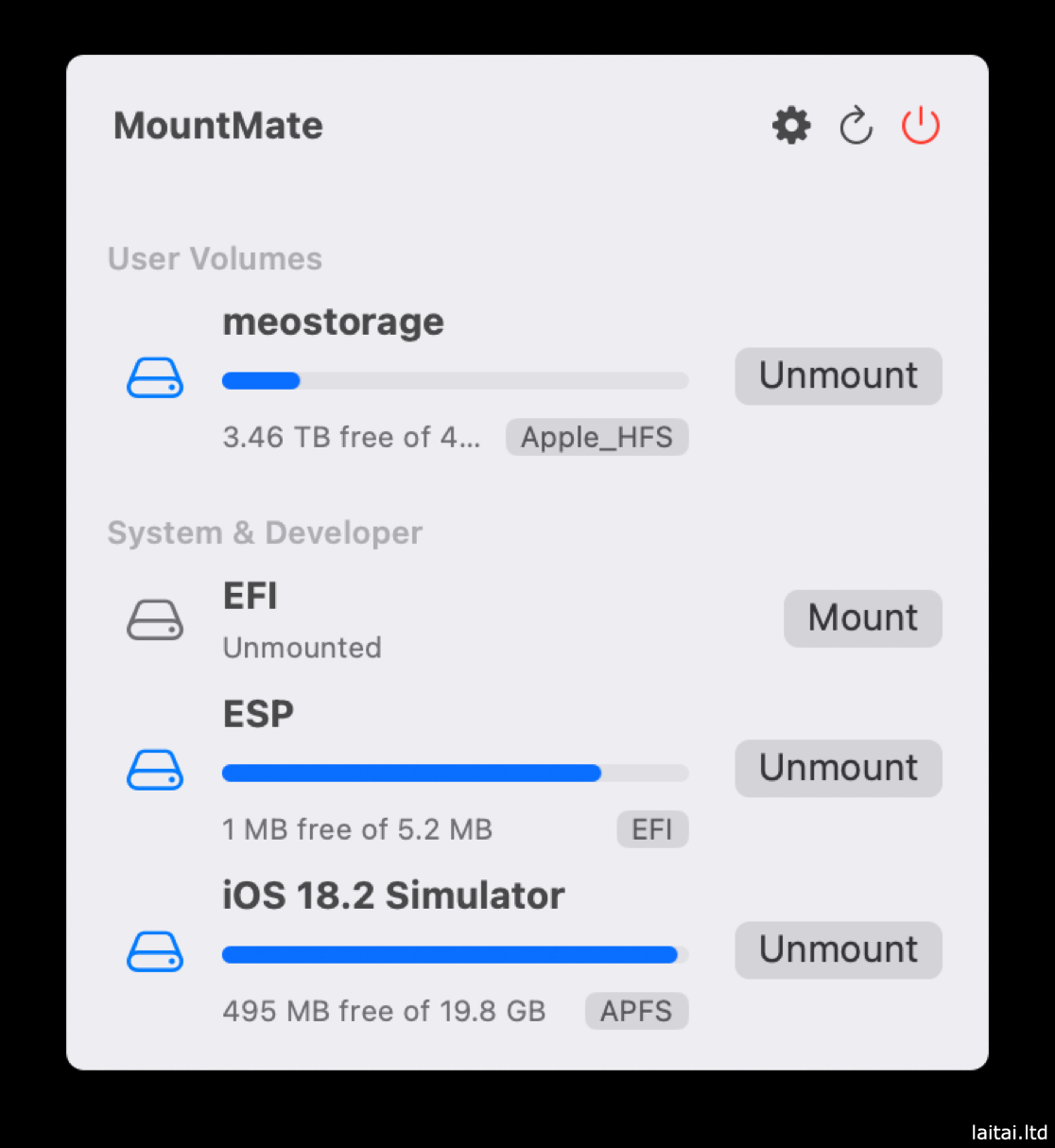Quit MountMate with the red power icon
The height and width of the screenshot is (1148, 1055).
[920, 126]
